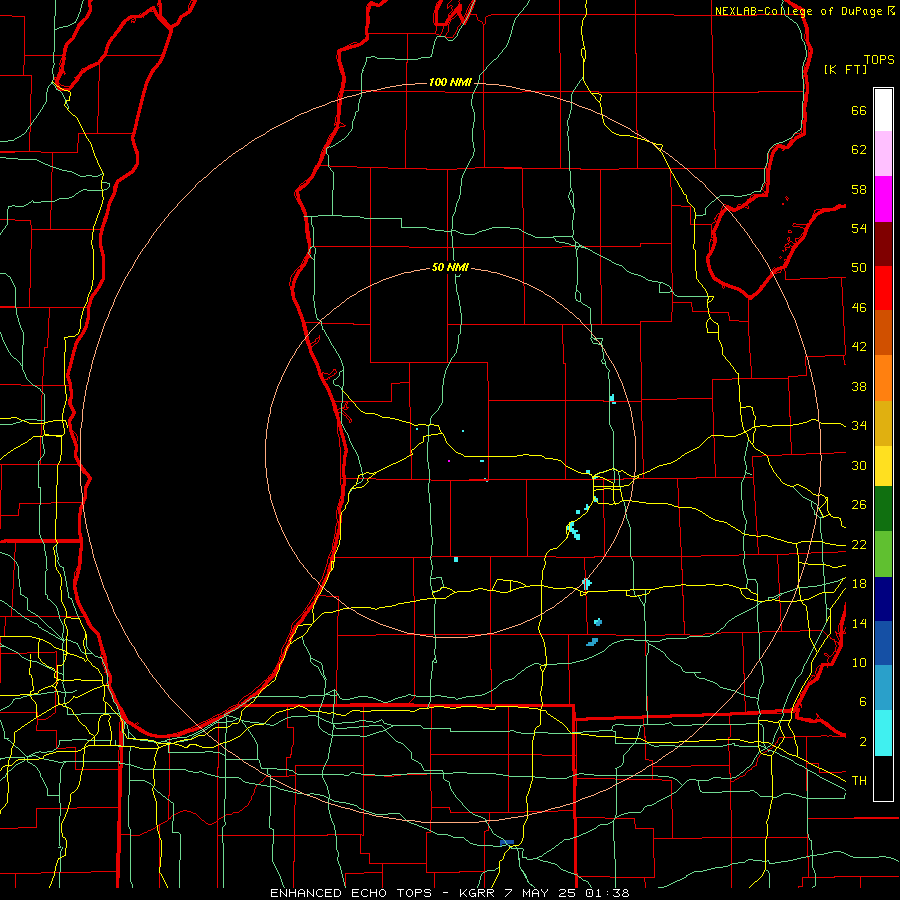900x900 pixels.
Task: Click the 50 value in the legend scale
Action: 859,268
